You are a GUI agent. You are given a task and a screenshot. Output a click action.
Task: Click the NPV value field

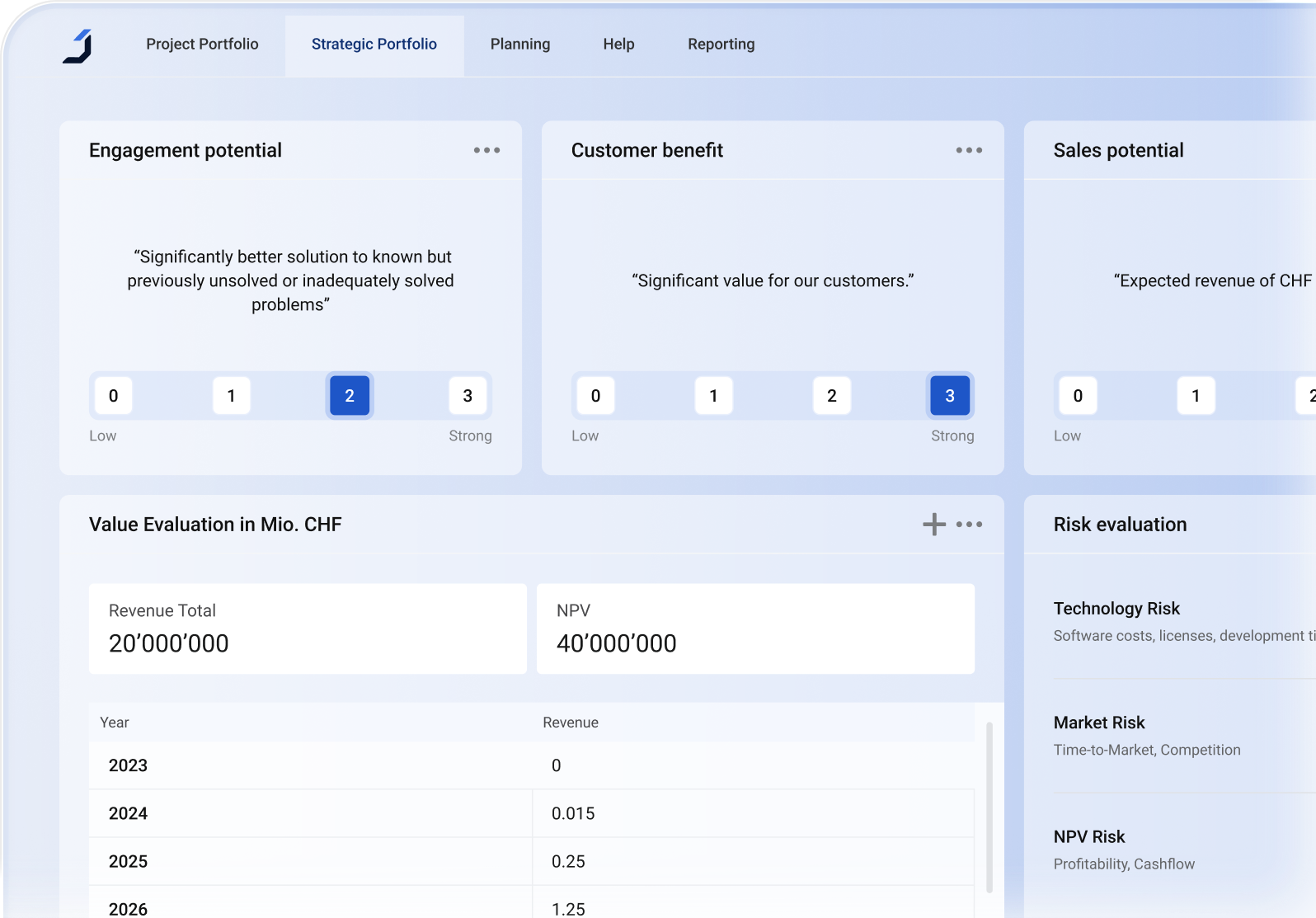tap(755, 629)
